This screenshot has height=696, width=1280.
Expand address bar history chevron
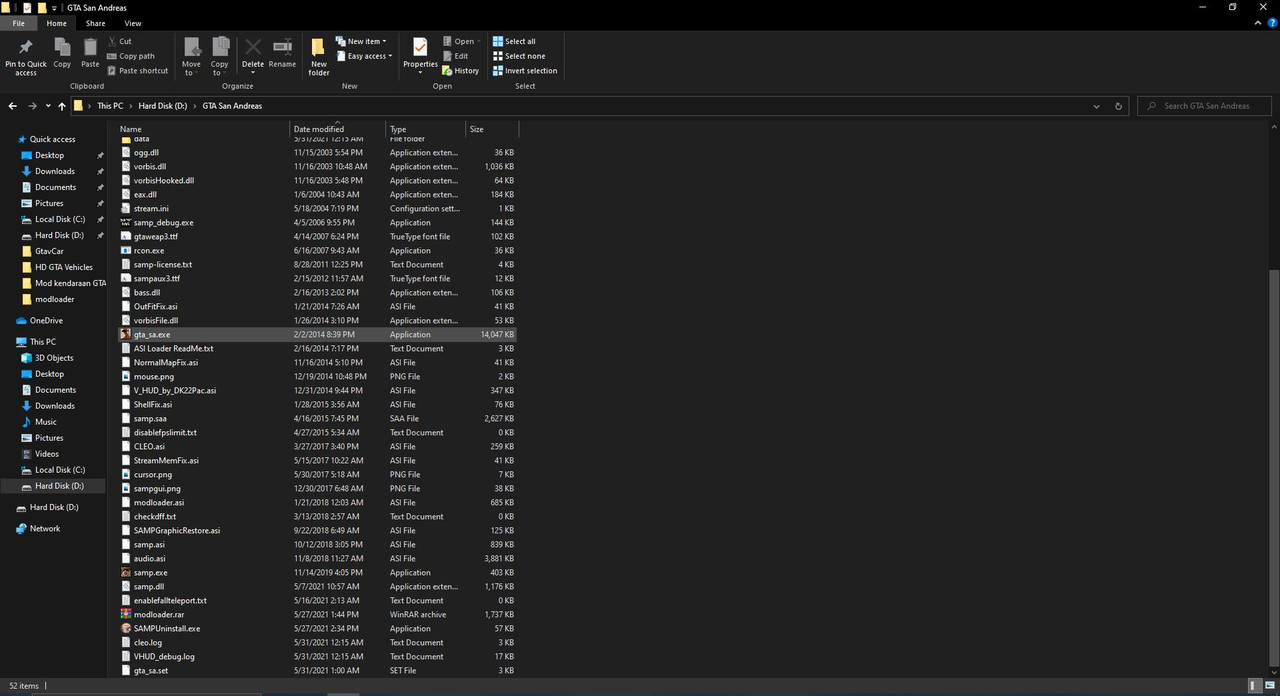[x=1097, y=106]
